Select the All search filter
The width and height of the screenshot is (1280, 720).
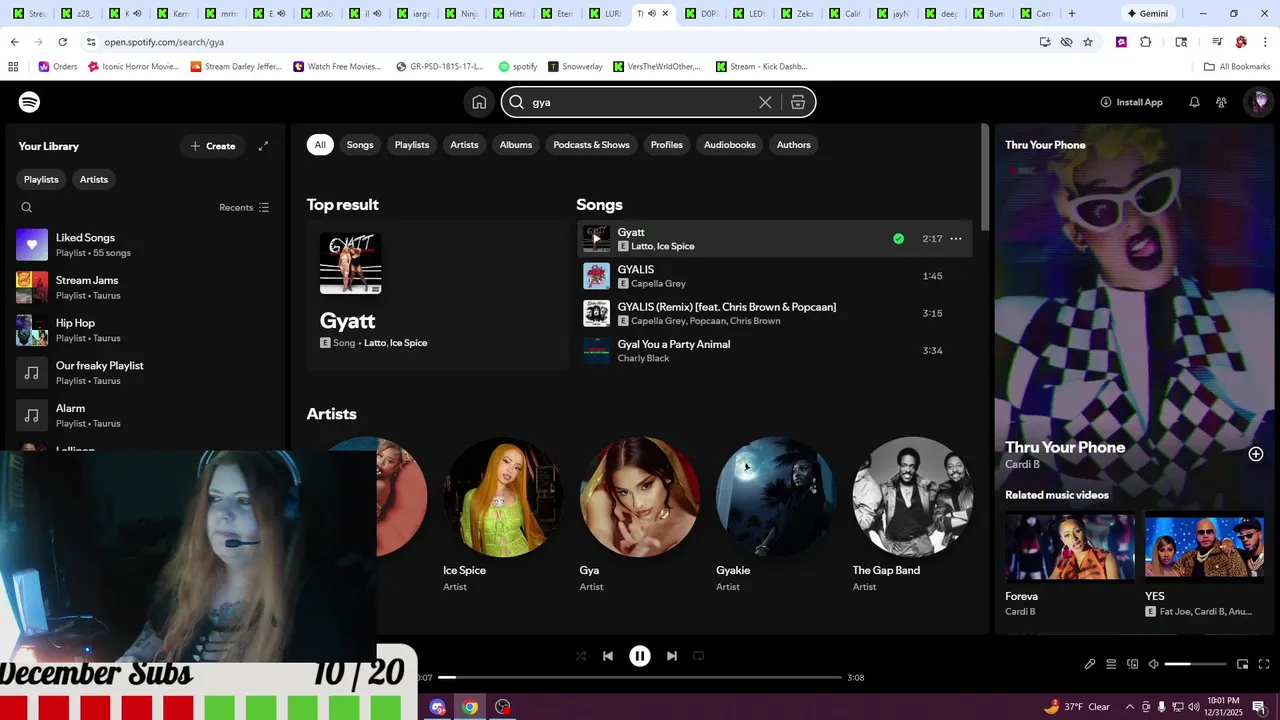[x=320, y=145]
